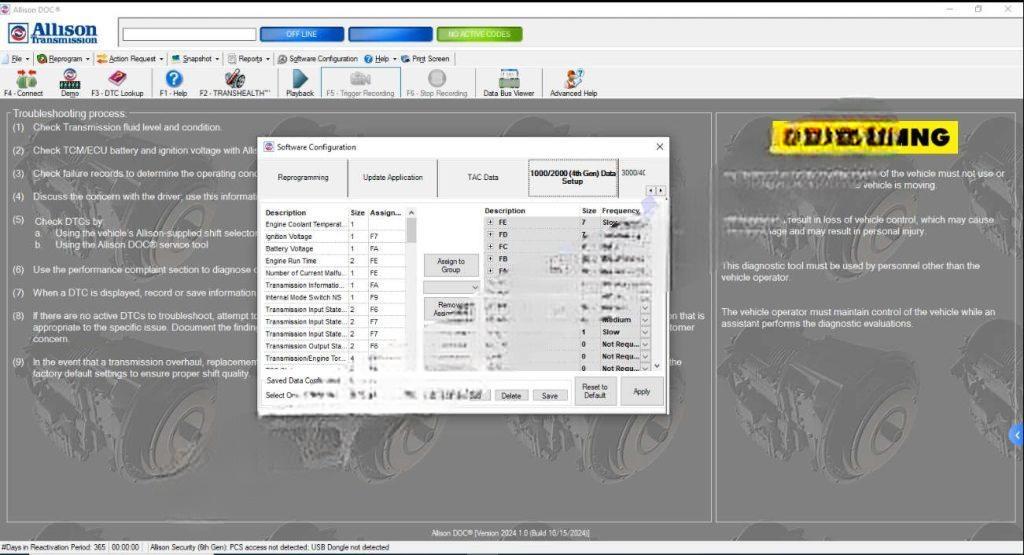
Task: Click the tab strip scroll-right arrow
Action: point(661,191)
